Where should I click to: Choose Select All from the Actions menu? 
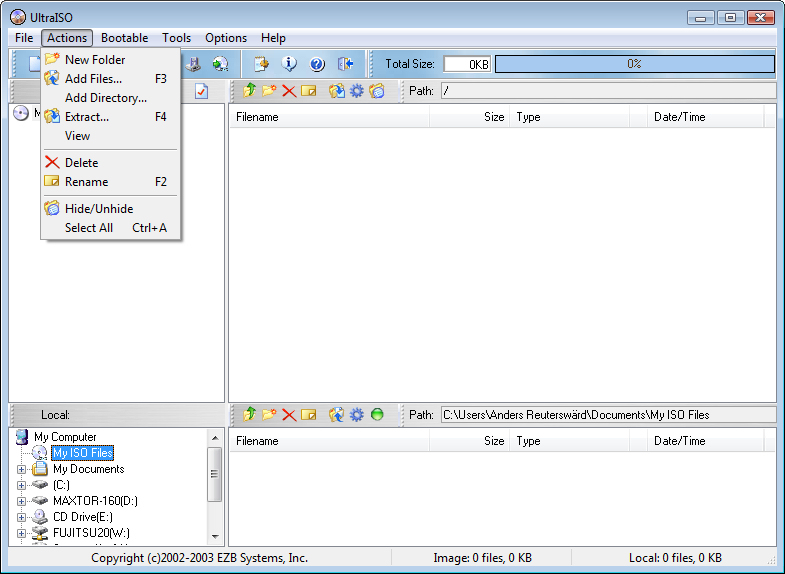[110, 228]
